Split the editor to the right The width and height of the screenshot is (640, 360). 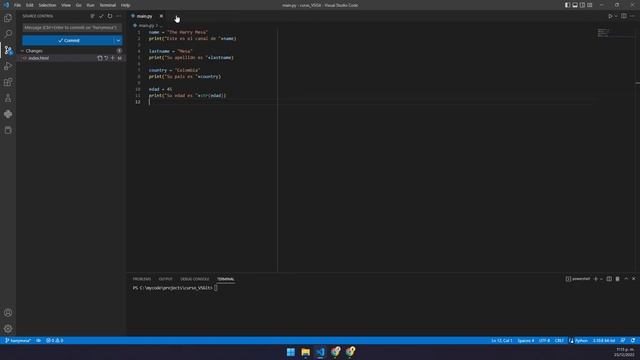click(x=624, y=16)
